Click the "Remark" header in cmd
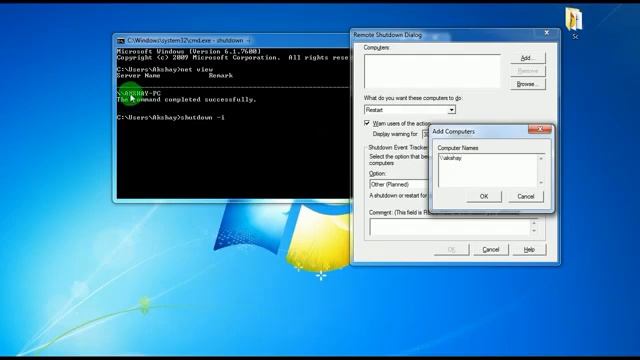Image resolution: width=640 pixels, height=360 pixels. (221, 76)
